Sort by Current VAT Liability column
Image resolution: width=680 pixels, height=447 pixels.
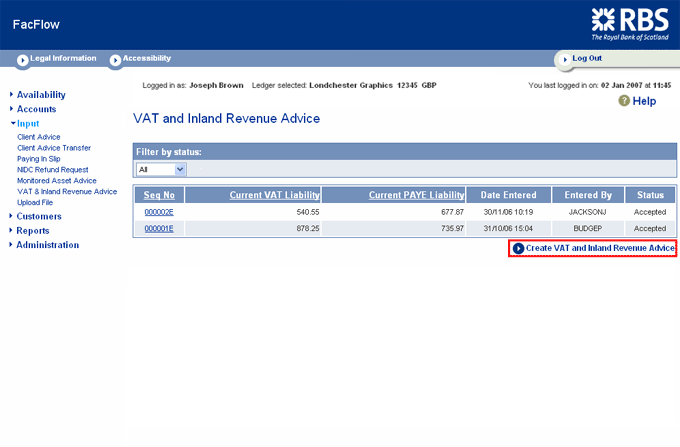(275, 195)
